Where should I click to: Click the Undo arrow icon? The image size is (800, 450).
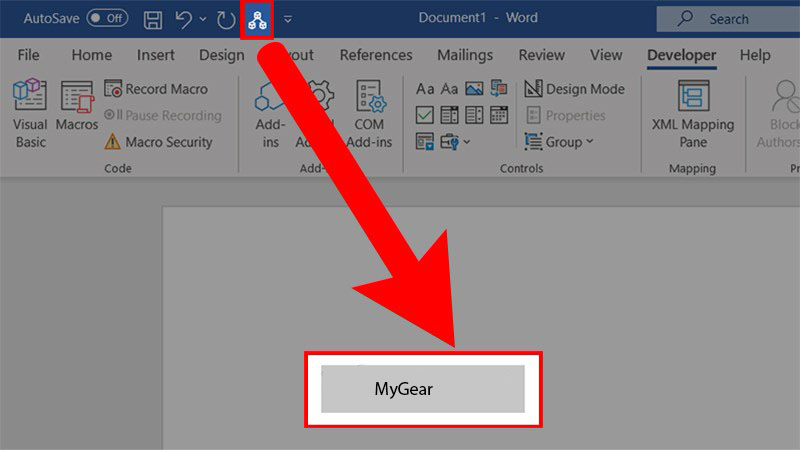coord(182,19)
